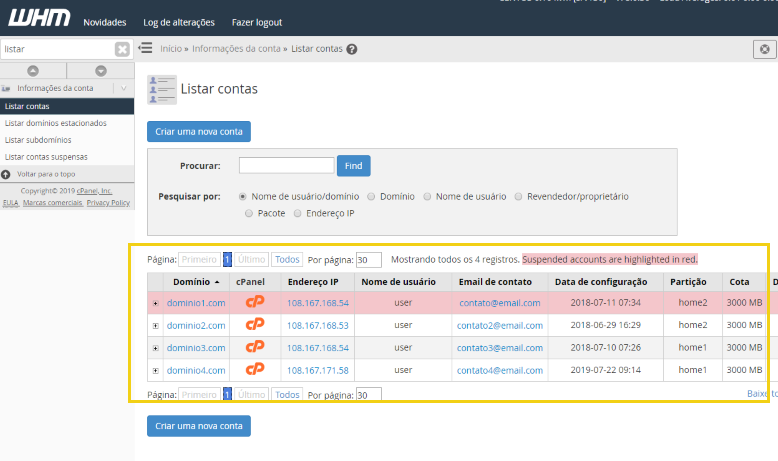Go to Informações da conta breadcrumb
Screen dimensions: 778x461
coord(236,49)
